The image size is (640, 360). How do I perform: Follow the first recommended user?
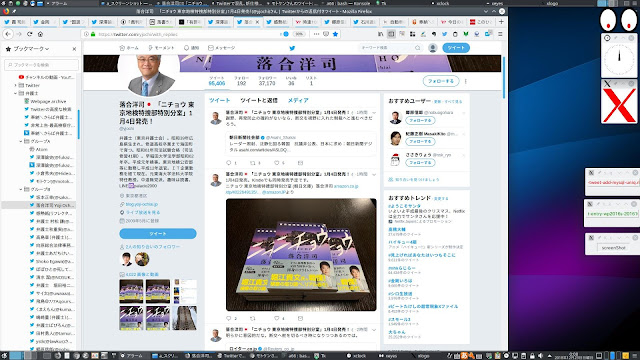[x=420, y=120]
